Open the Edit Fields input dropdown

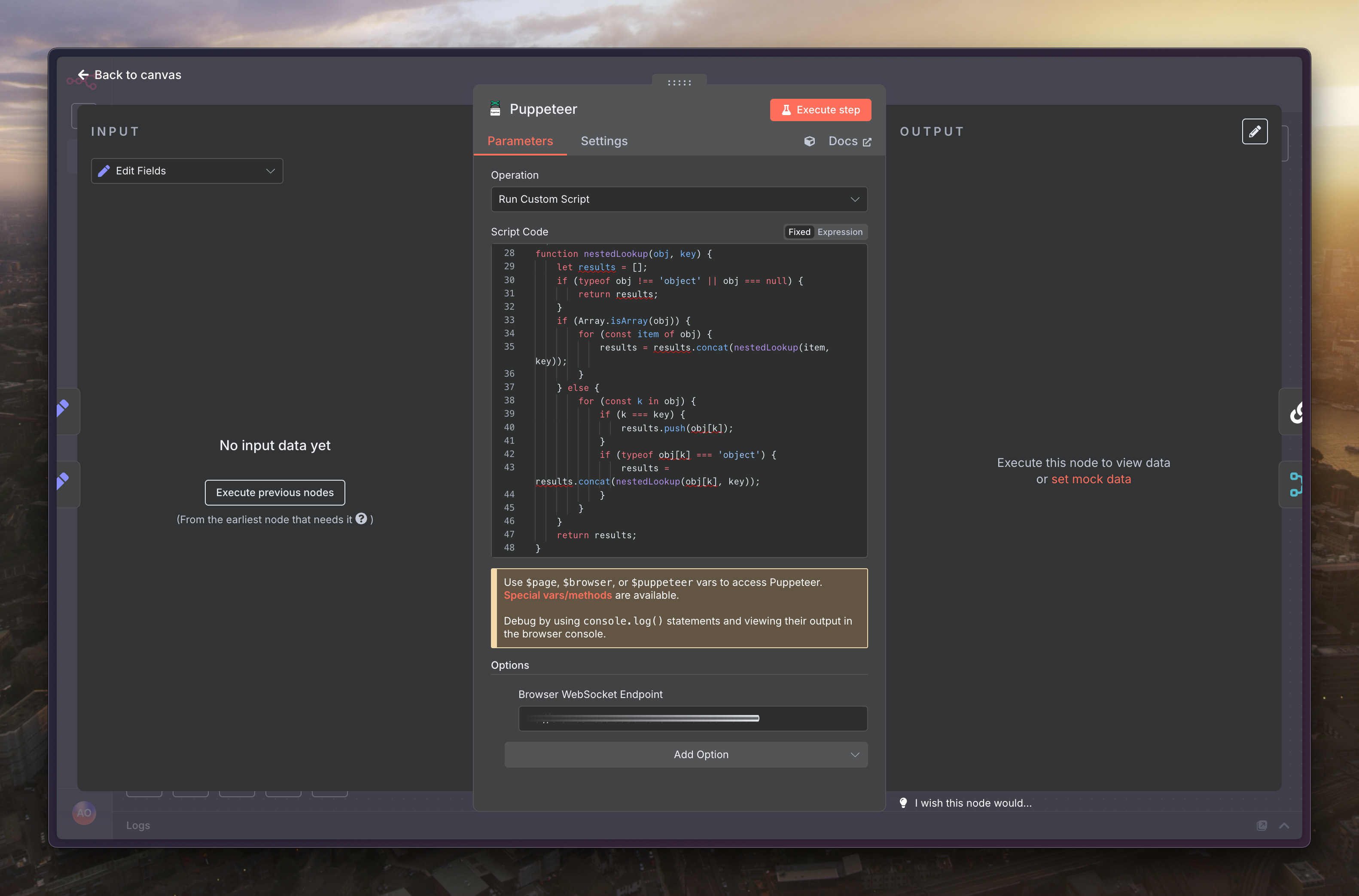click(187, 171)
